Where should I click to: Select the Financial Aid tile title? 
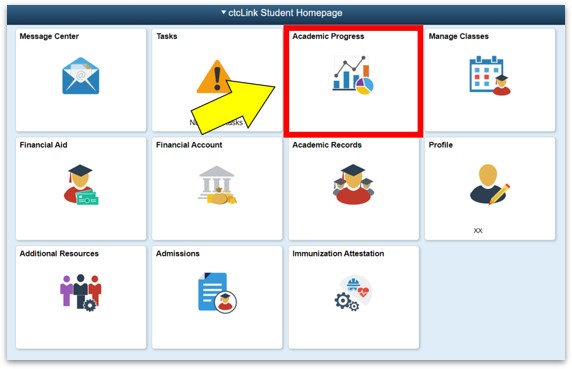pos(43,145)
